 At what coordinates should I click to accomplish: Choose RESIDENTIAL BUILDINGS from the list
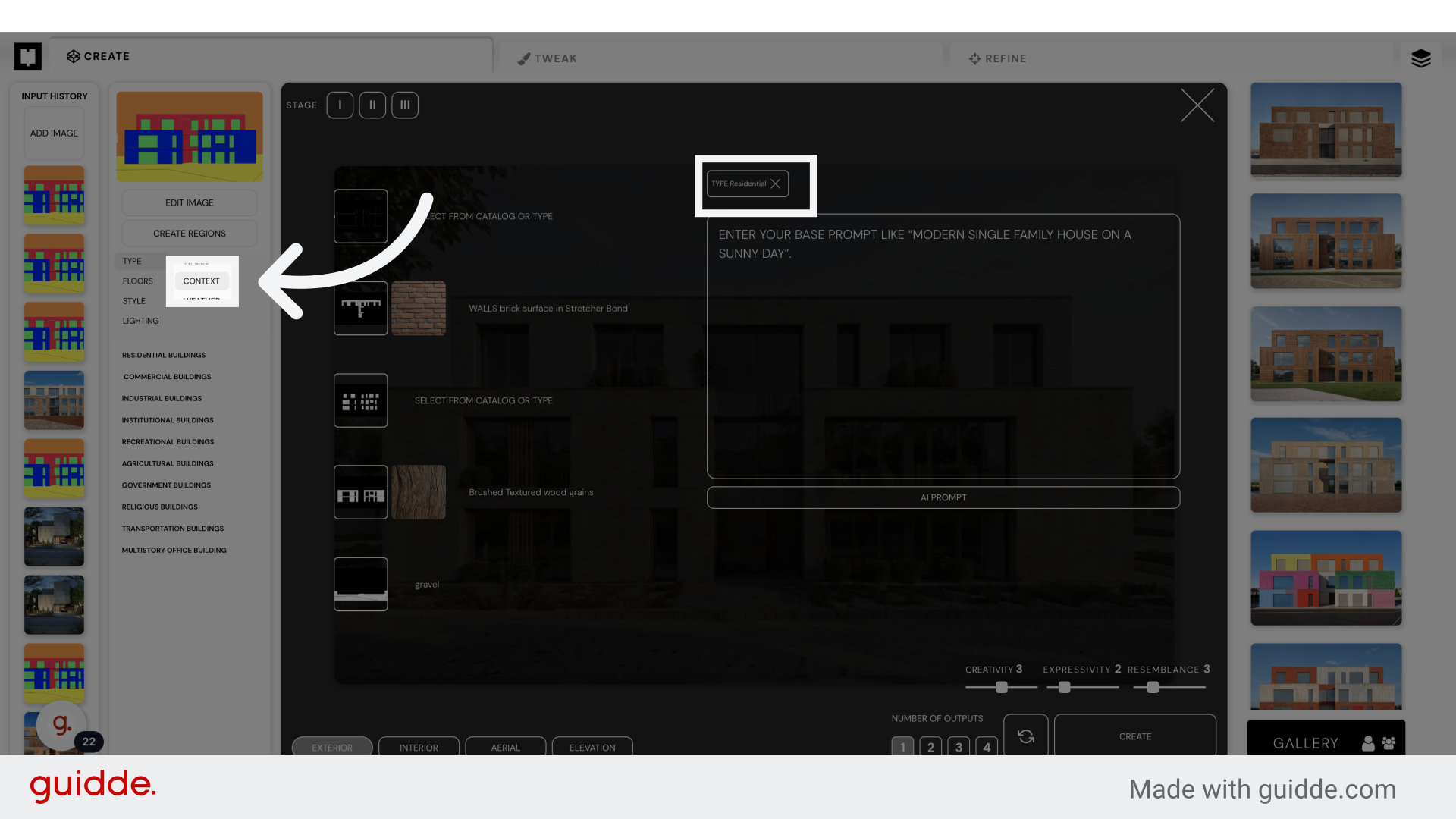[164, 355]
